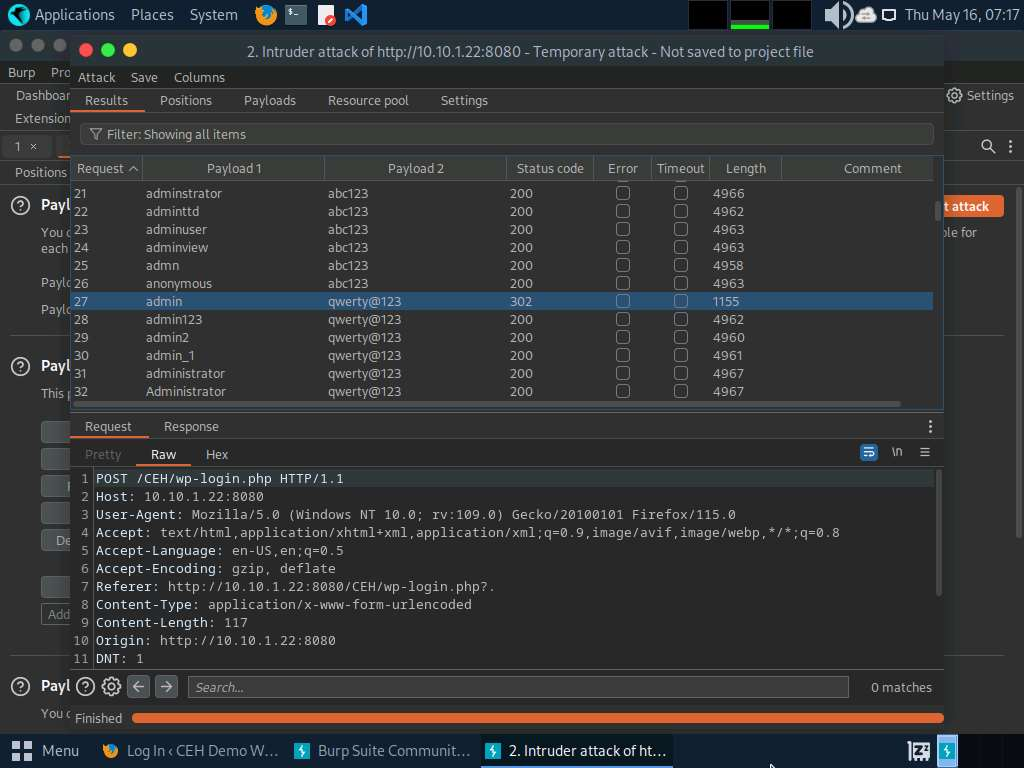
Task: Open Visual Studio Code from top panel
Action: pyautogui.click(x=356, y=14)
